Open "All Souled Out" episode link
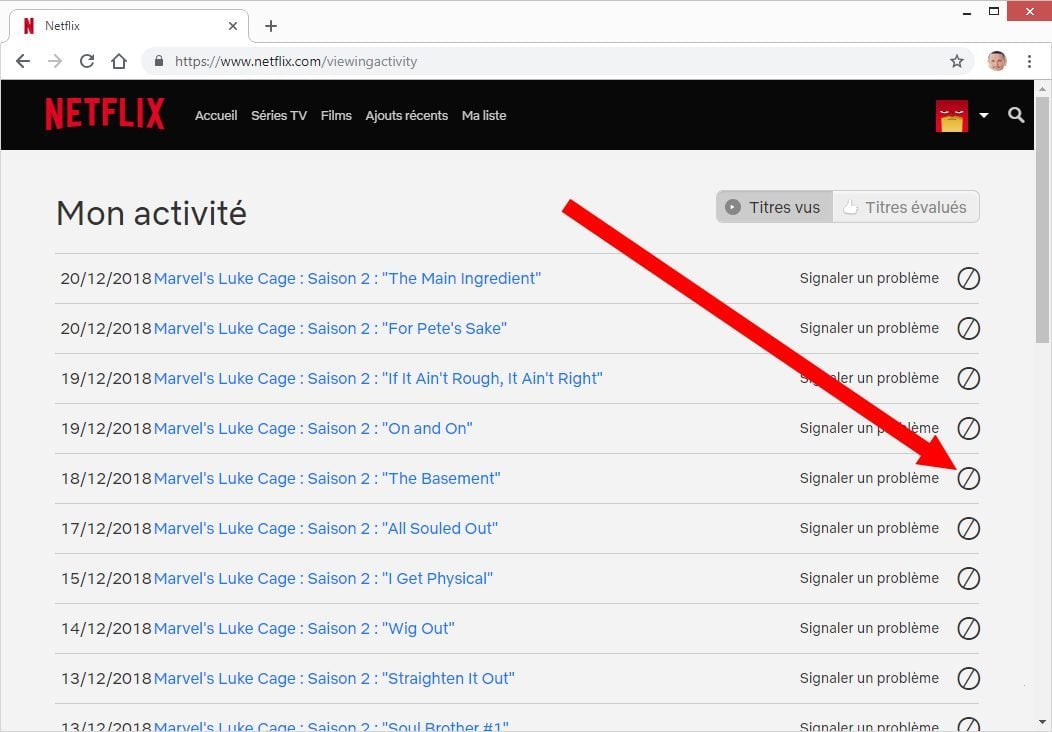 click(325, 528)
